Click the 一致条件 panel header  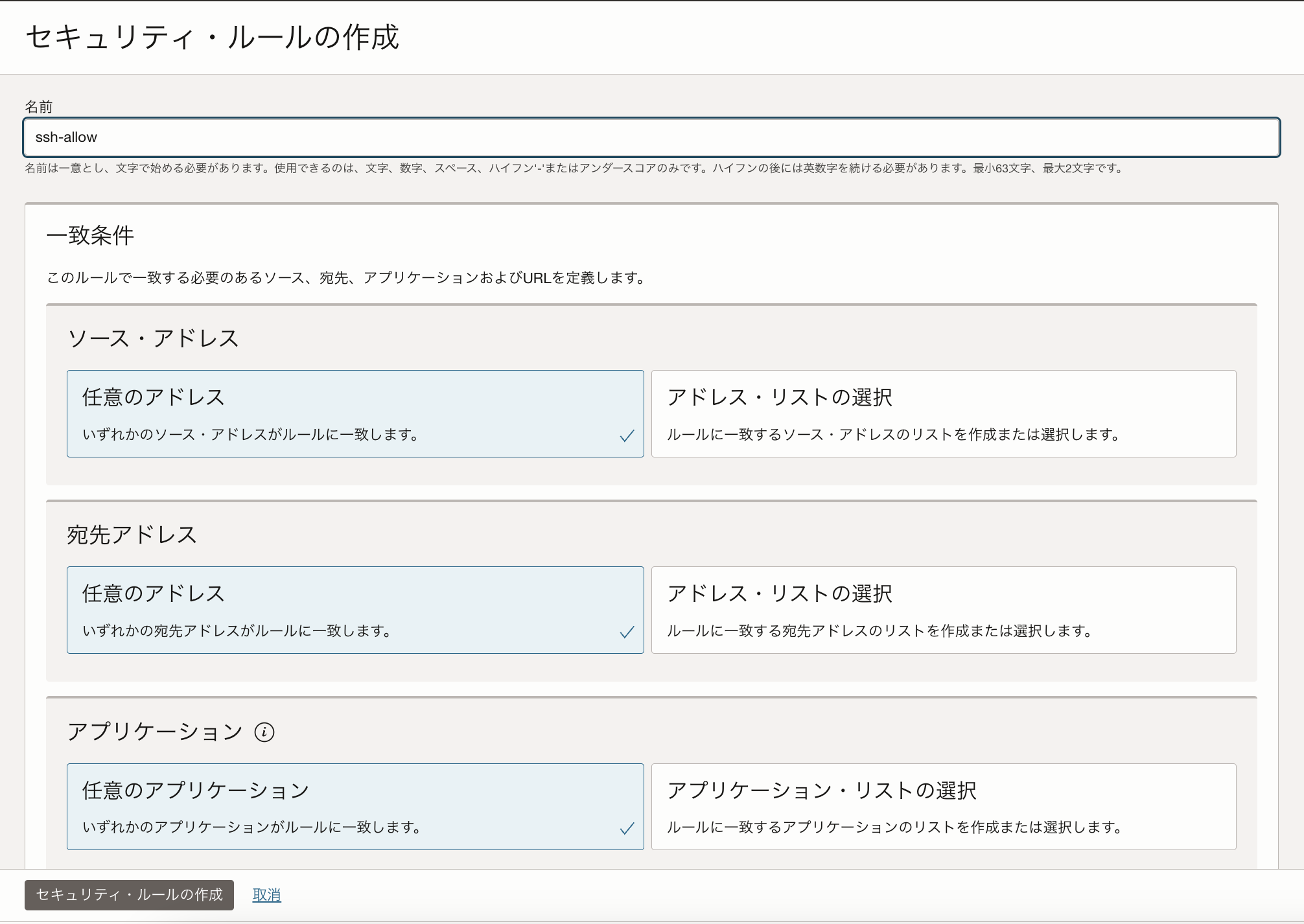tap(91, 236)
